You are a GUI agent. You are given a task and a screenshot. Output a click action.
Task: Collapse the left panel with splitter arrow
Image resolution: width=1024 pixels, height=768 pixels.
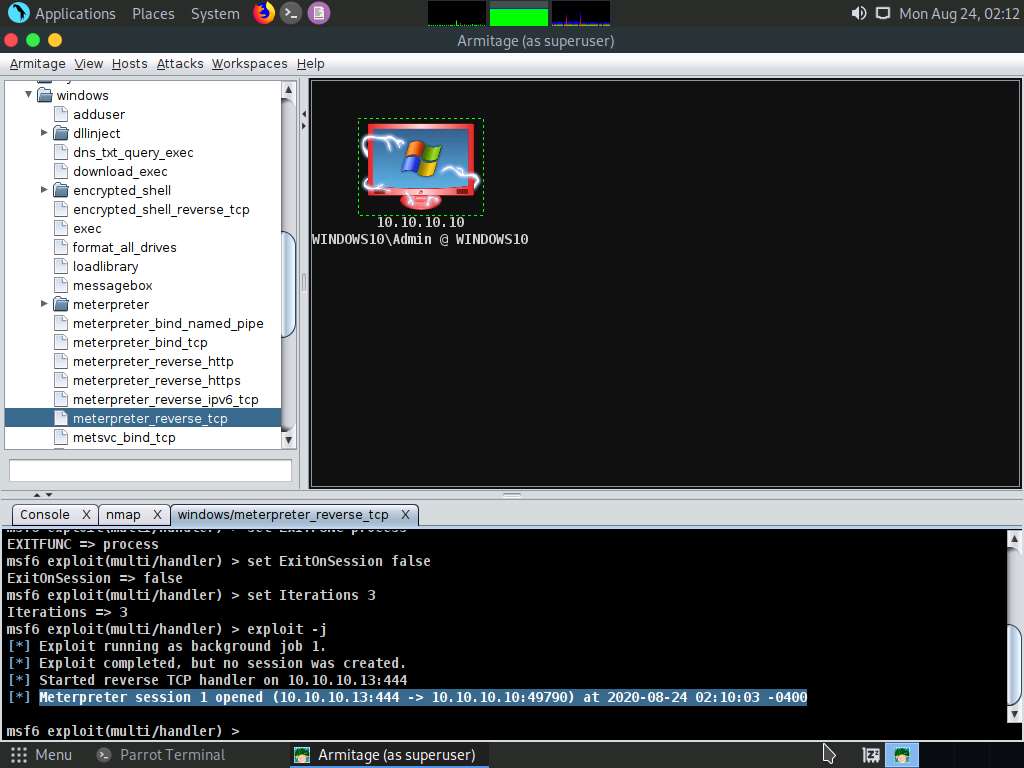[304, 114]
